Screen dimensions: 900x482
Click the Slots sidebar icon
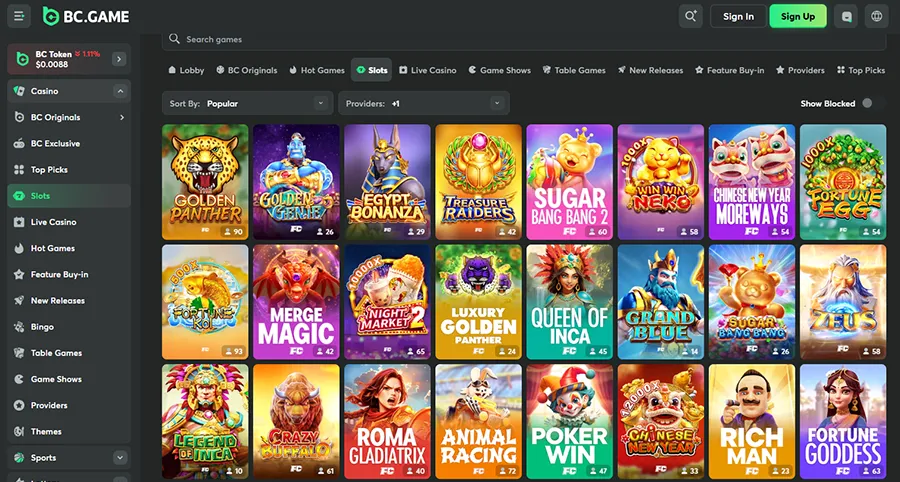20,196
